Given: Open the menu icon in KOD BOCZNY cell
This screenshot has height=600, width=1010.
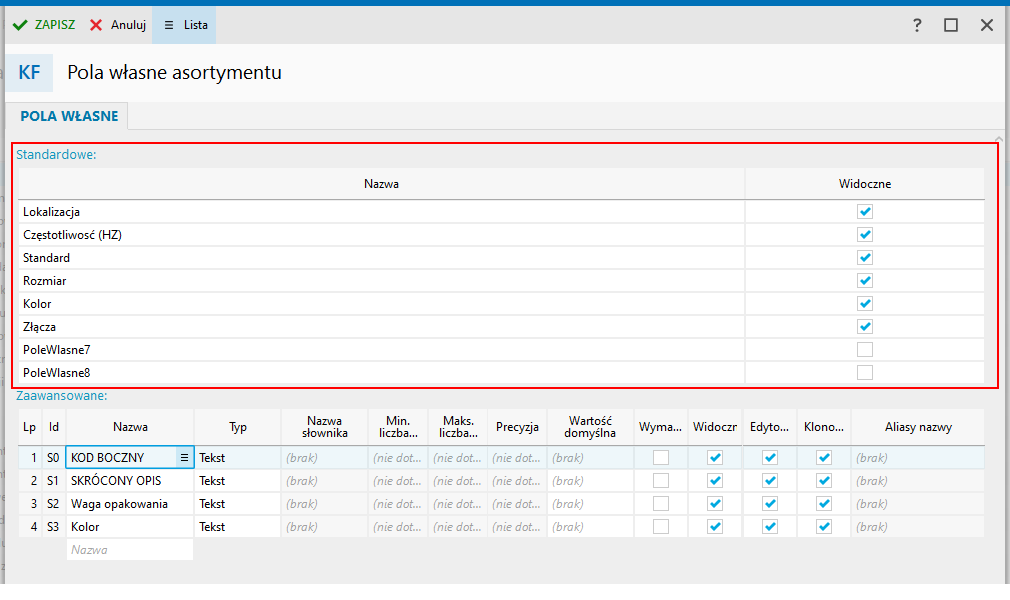Looking at the screenshot, I should 184,458.
